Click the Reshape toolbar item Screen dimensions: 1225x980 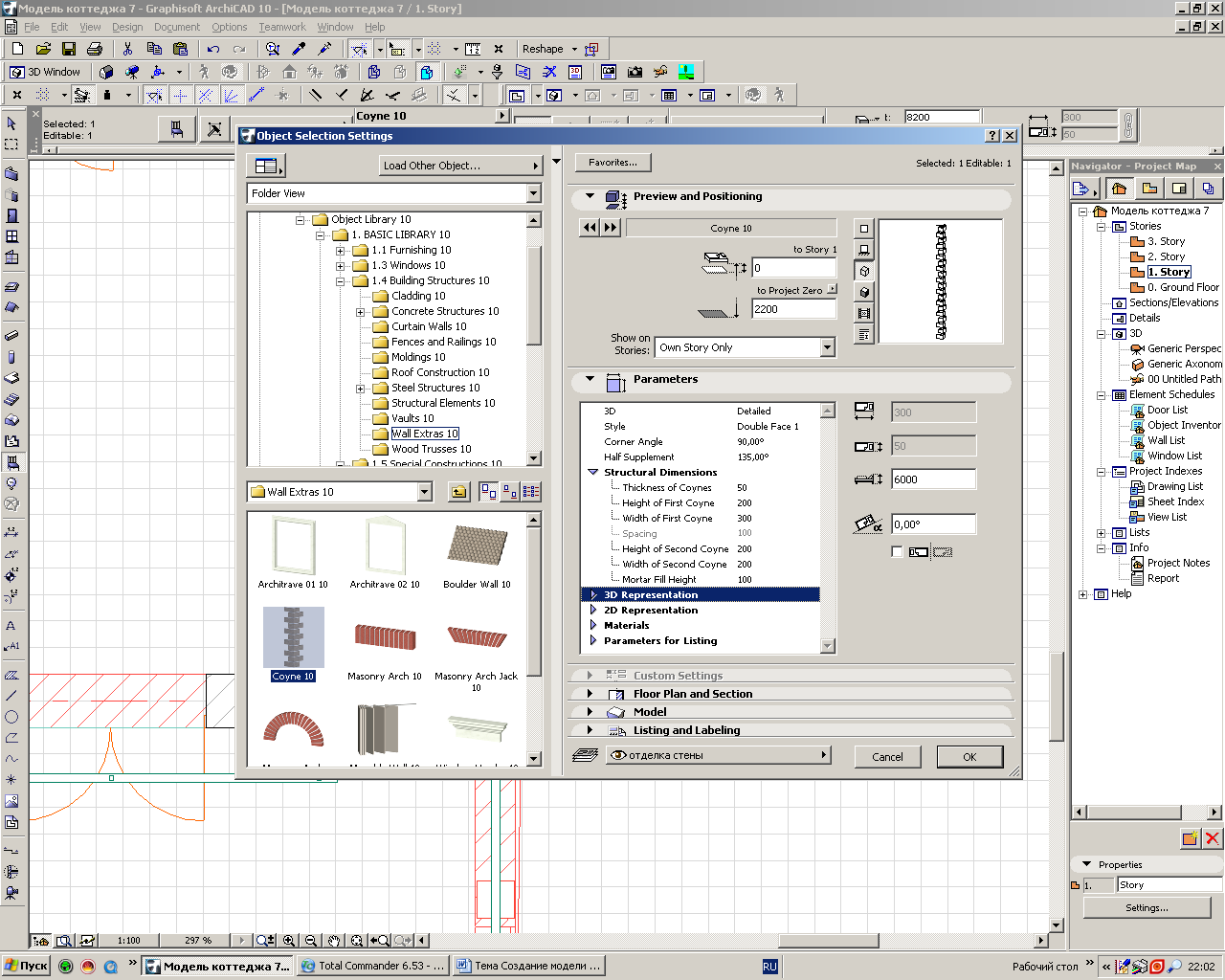click(543, 49)
